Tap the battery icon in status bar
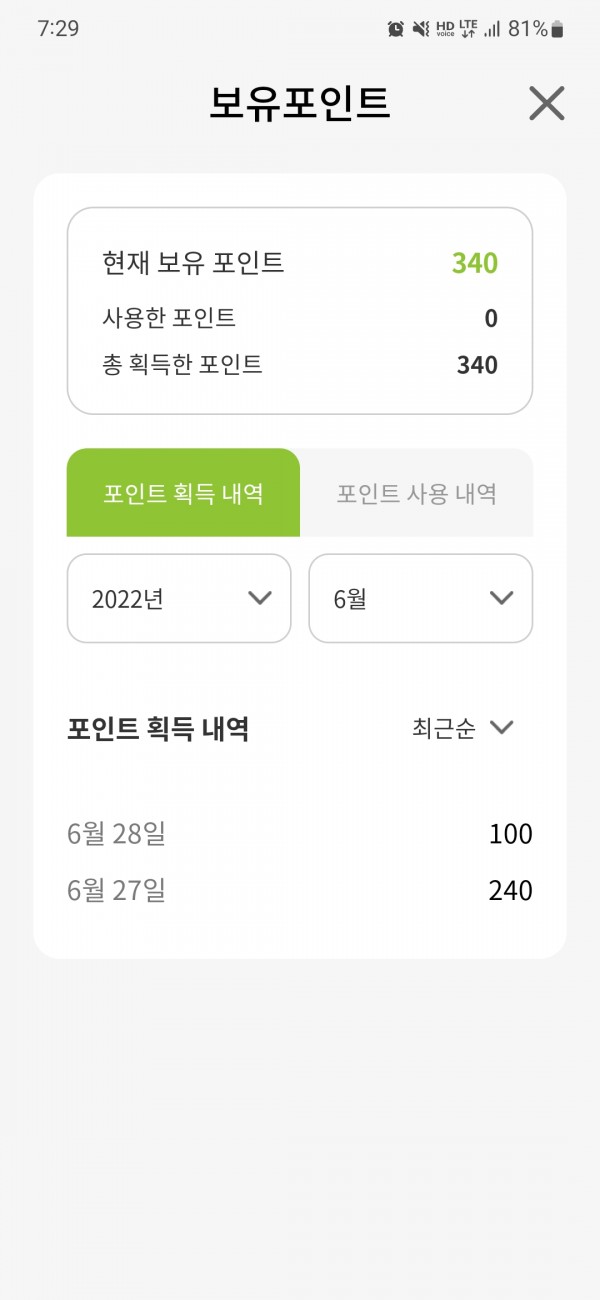 (557, 29)
